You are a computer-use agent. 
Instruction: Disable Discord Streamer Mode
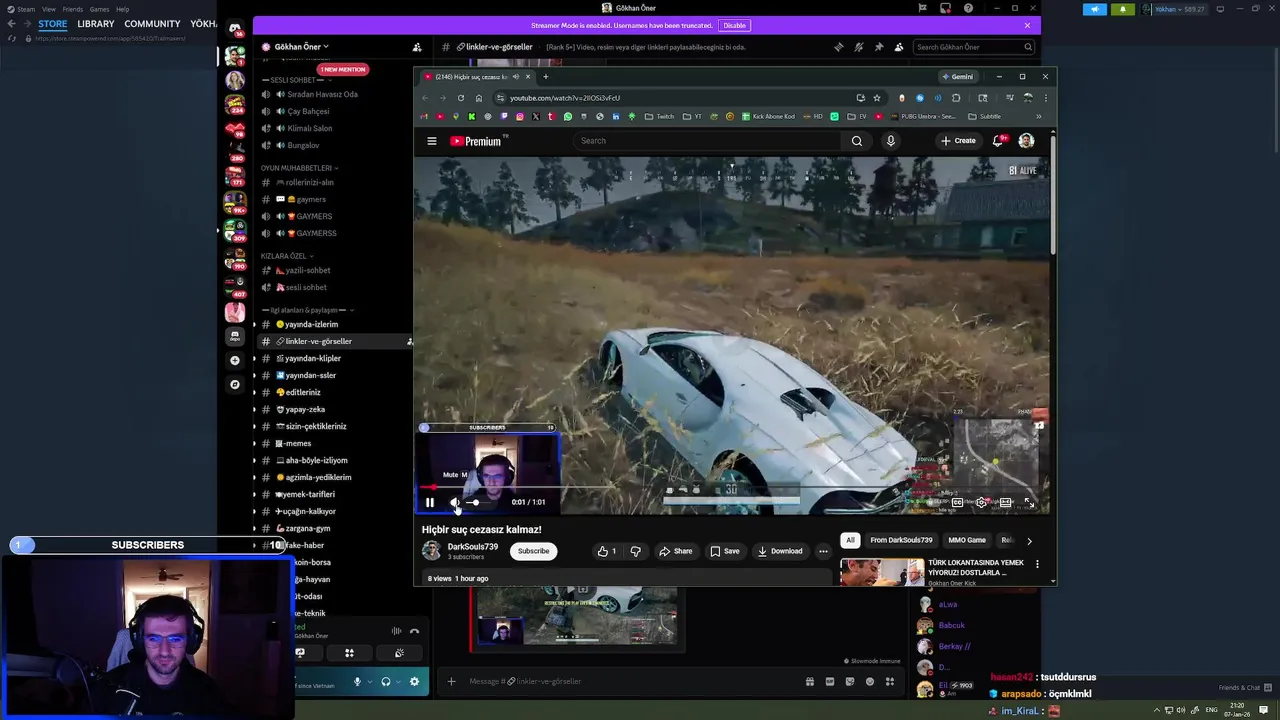734,25
